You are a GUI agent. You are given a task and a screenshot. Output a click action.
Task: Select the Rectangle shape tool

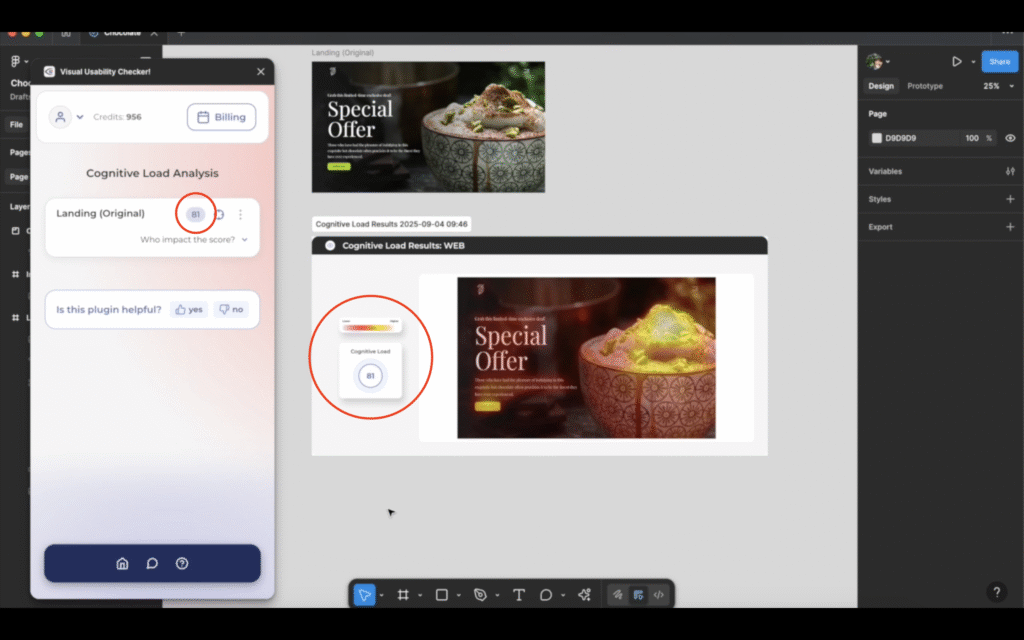(x=442, y=595)
